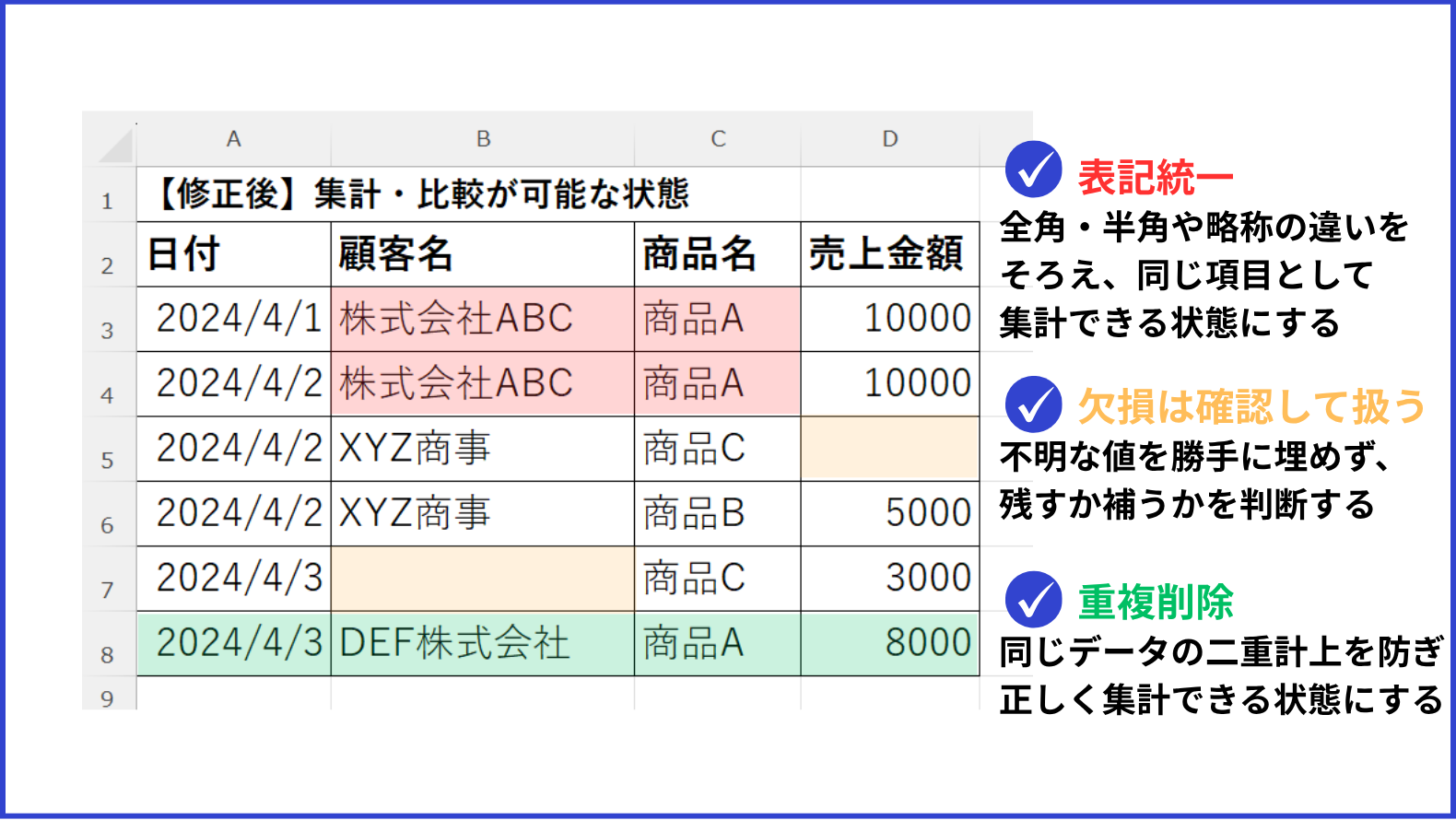Click 商品C cell in row 5
Image resolution: width=1456 pixels, height=820 pixels.
(718, 449)
